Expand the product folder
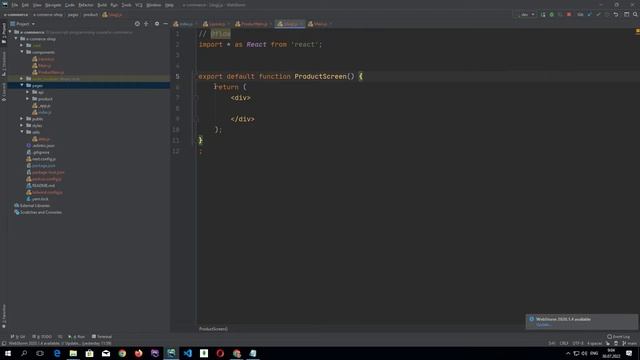Screen dimensions: 640x360 (28, 99)
